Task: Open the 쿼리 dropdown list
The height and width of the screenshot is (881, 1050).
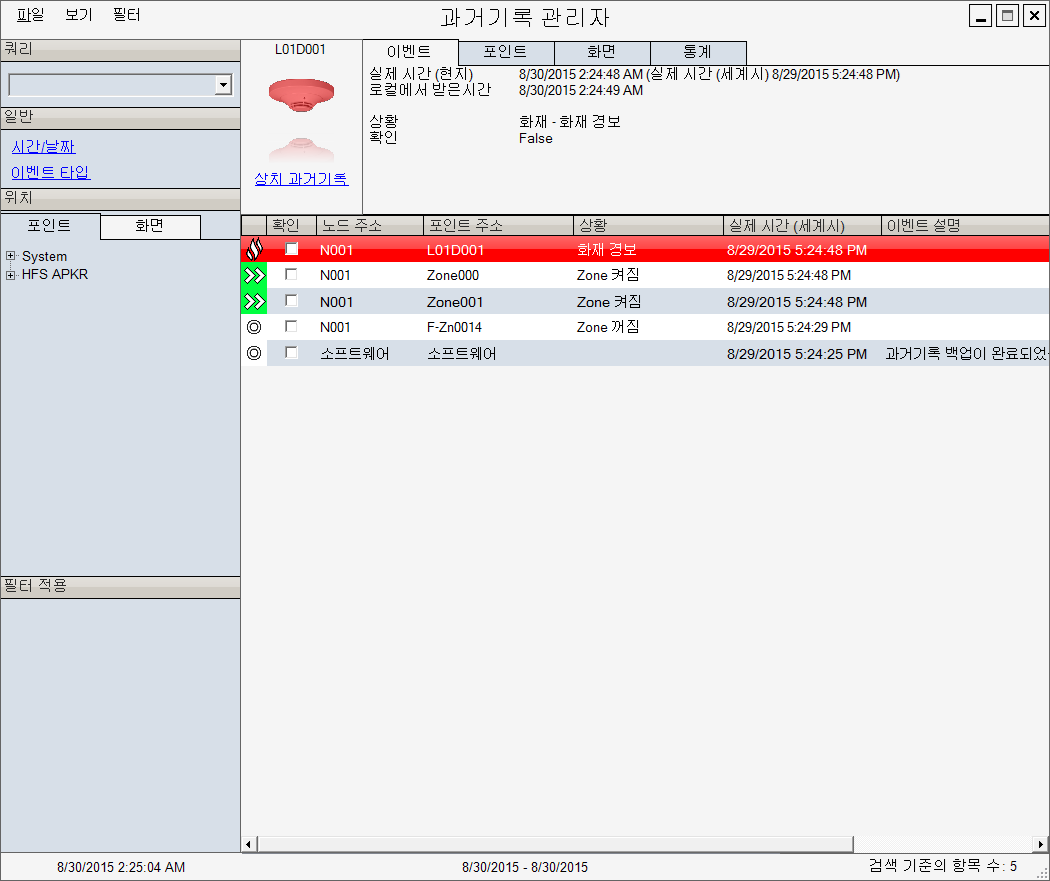Action: pyautogui.click(x=223, y=85)
